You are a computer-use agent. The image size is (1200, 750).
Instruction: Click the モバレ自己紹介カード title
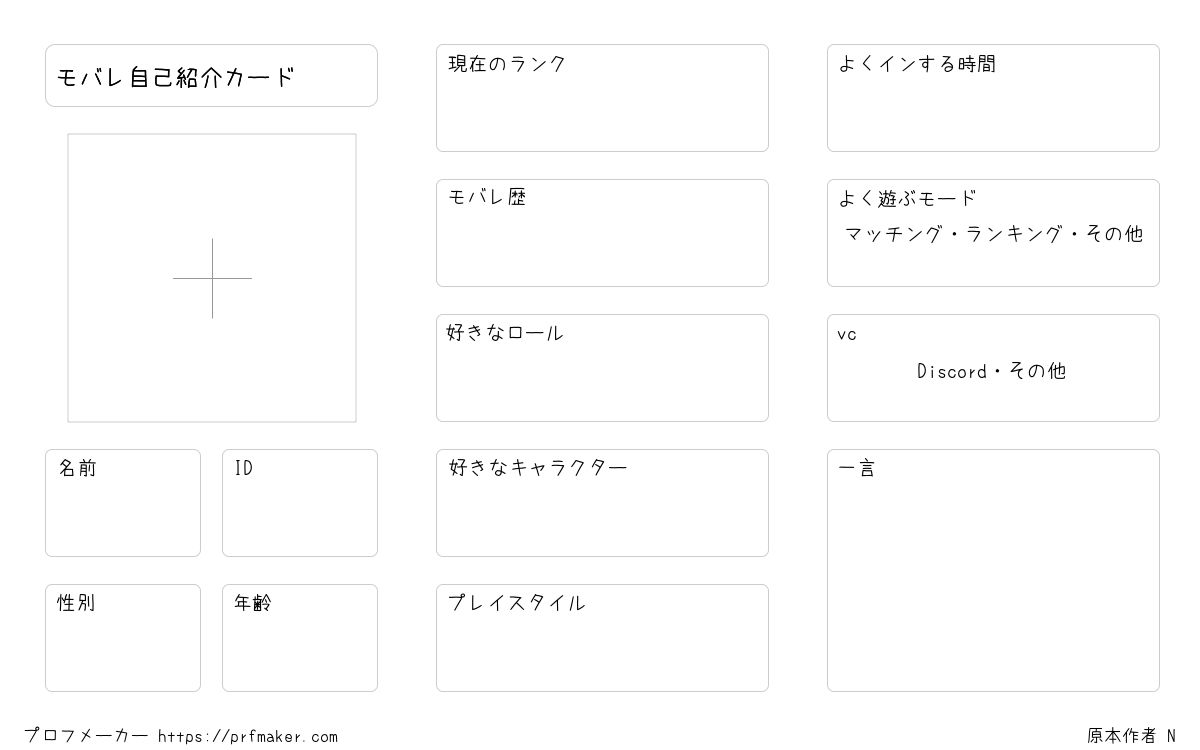(x=176, y=77)
